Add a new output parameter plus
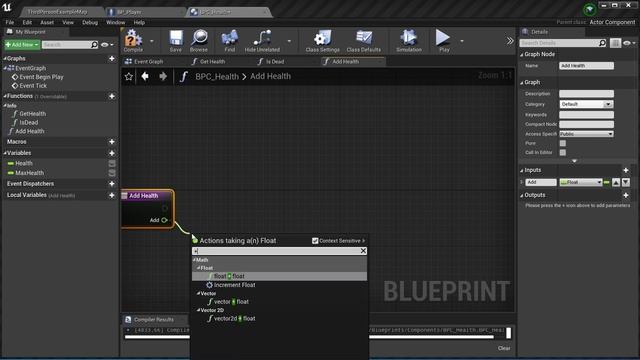The width and height of the screenshot is (640, 360). 626,195
